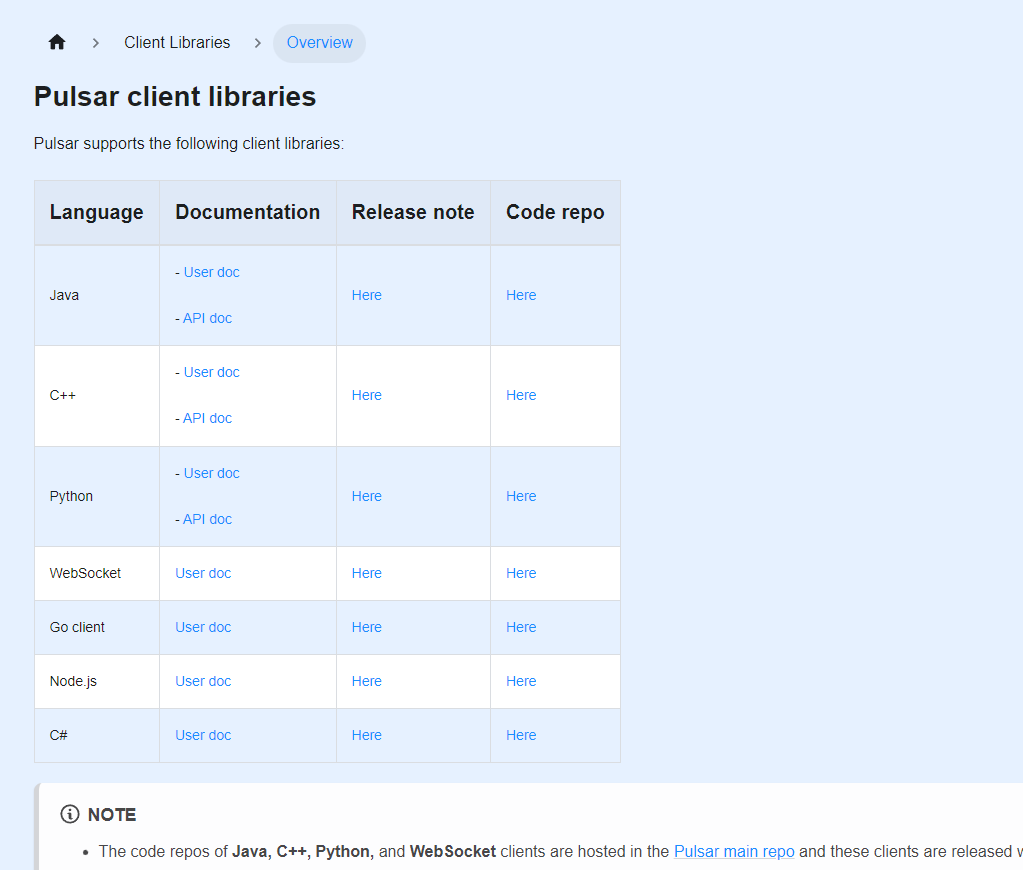The width and height of the screenshot is (1023, 870).
Task: Open Java User doc link
Action: (x=211, y=272)
